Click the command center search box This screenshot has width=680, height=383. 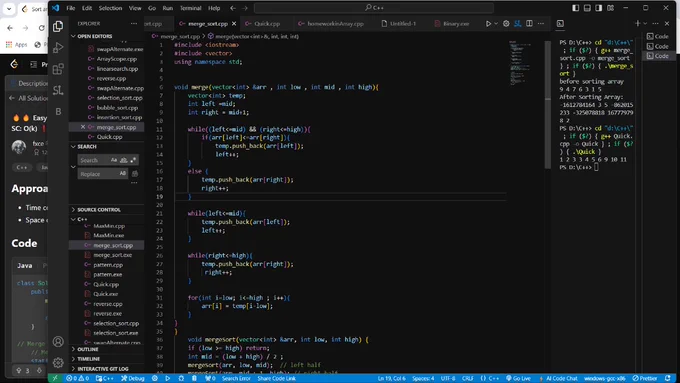tap(374, 8)
